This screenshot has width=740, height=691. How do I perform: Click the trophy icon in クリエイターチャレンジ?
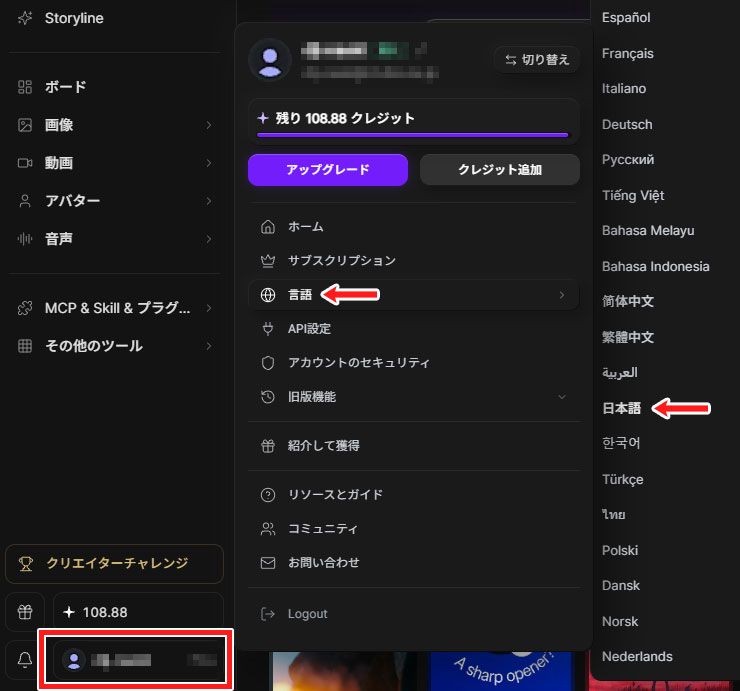point(25,564)
